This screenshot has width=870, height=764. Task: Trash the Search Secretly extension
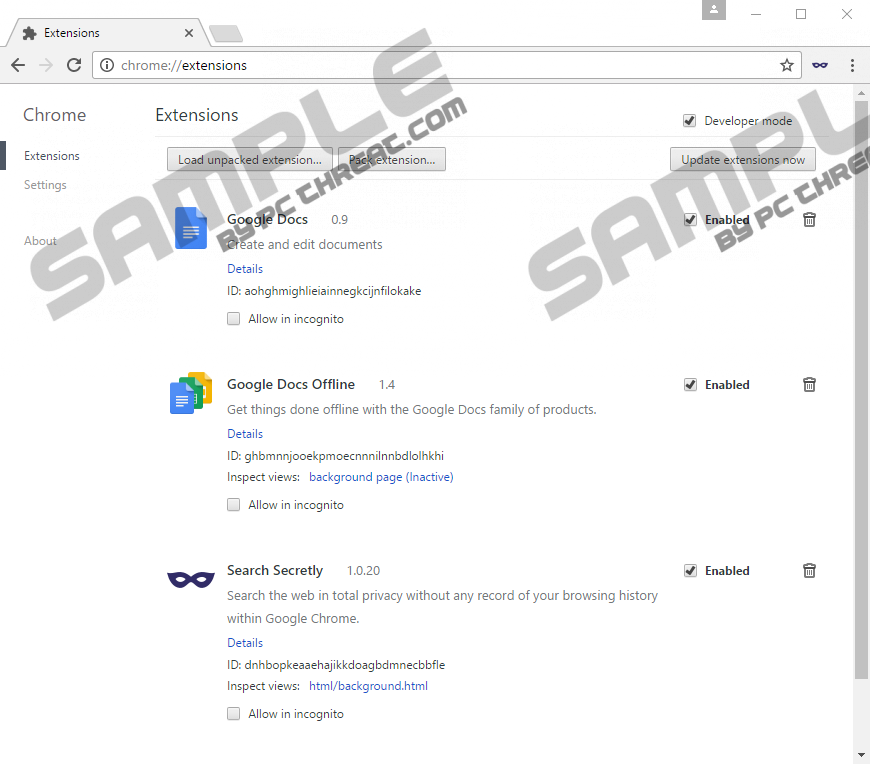click(810, 571)
